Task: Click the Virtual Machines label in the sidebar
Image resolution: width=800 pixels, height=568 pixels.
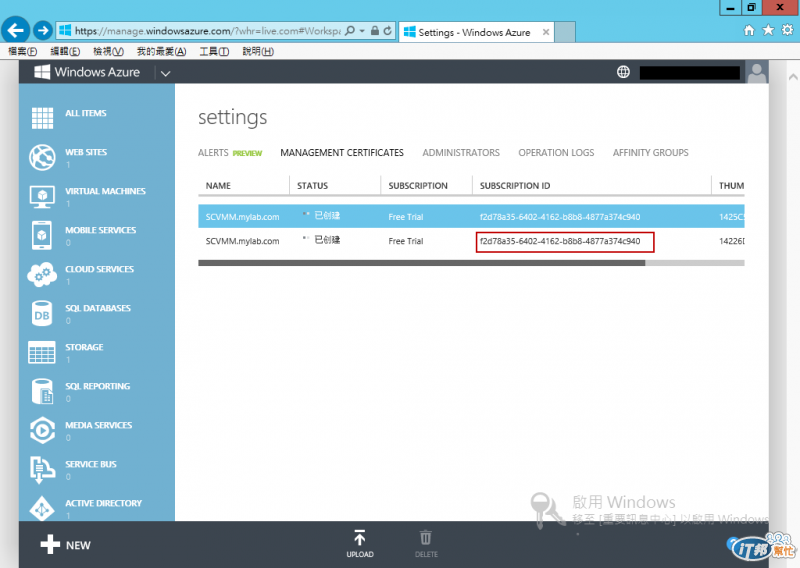Action: tap(105, 191)
